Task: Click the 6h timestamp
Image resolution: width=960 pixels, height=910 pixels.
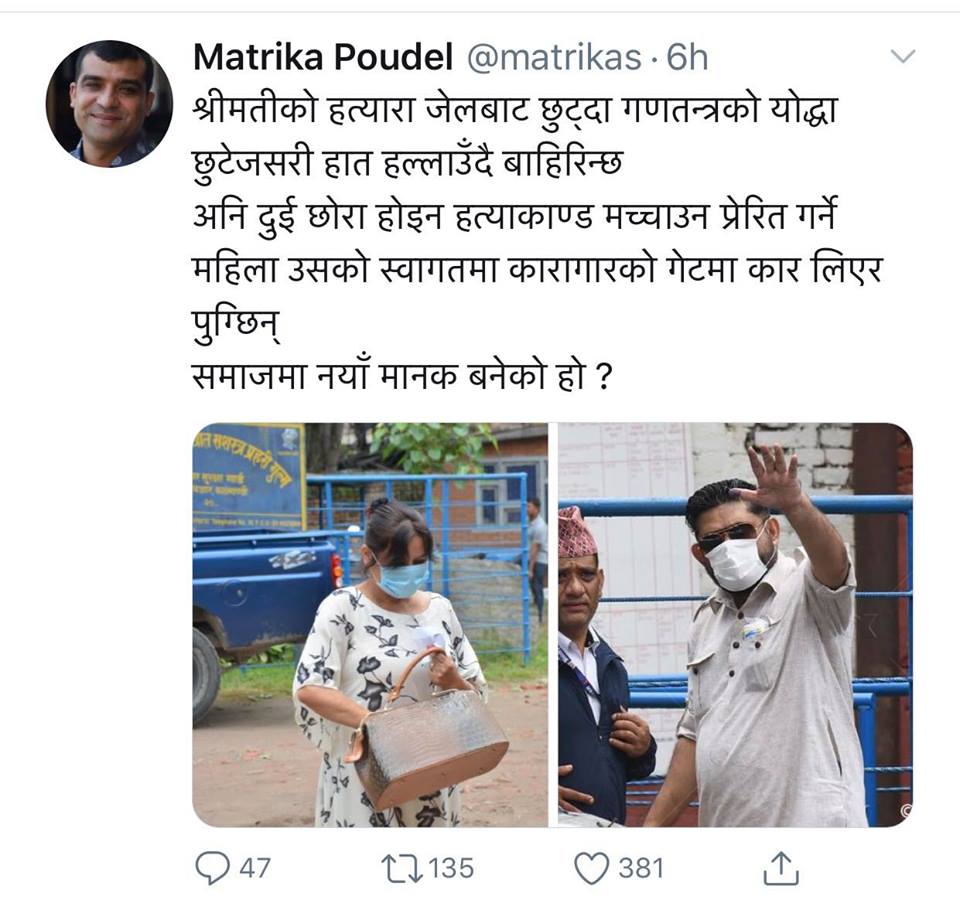Action: (687, 57)
